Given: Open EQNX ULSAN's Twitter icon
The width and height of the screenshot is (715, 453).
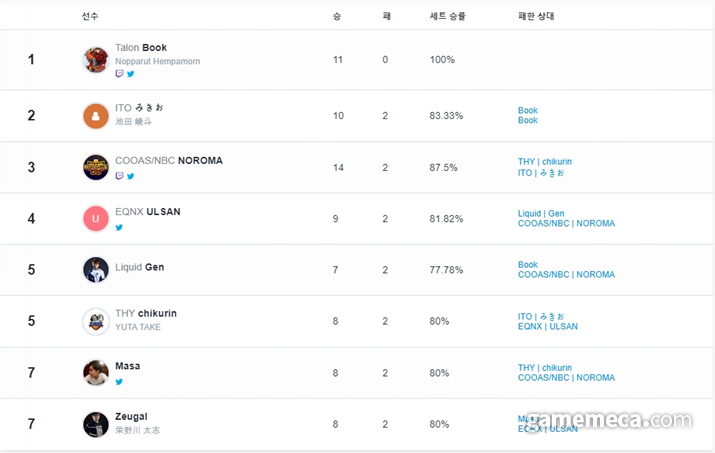Looking at the screenshot, I should (120, 227).
